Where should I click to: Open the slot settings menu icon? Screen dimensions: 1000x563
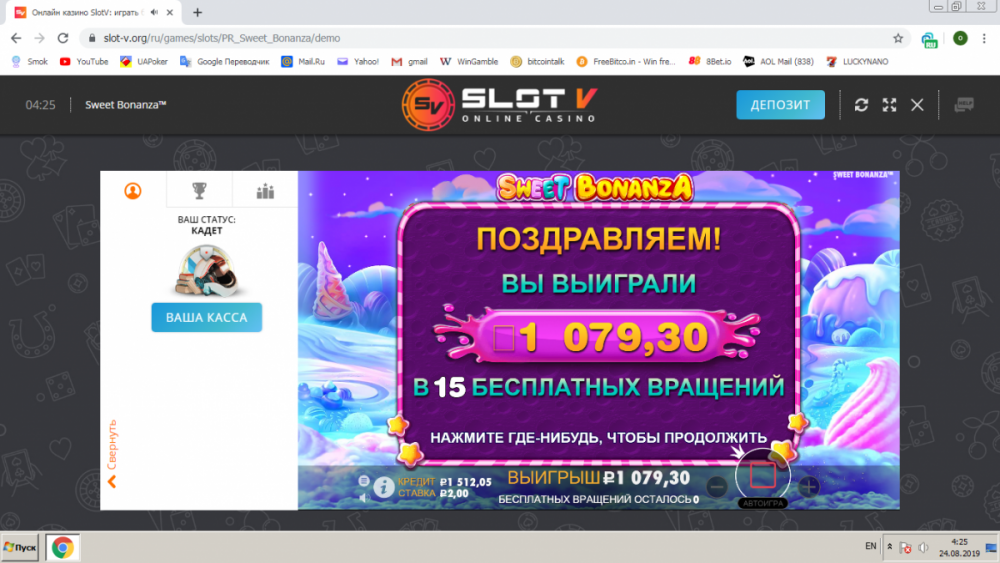pos(364,481)
